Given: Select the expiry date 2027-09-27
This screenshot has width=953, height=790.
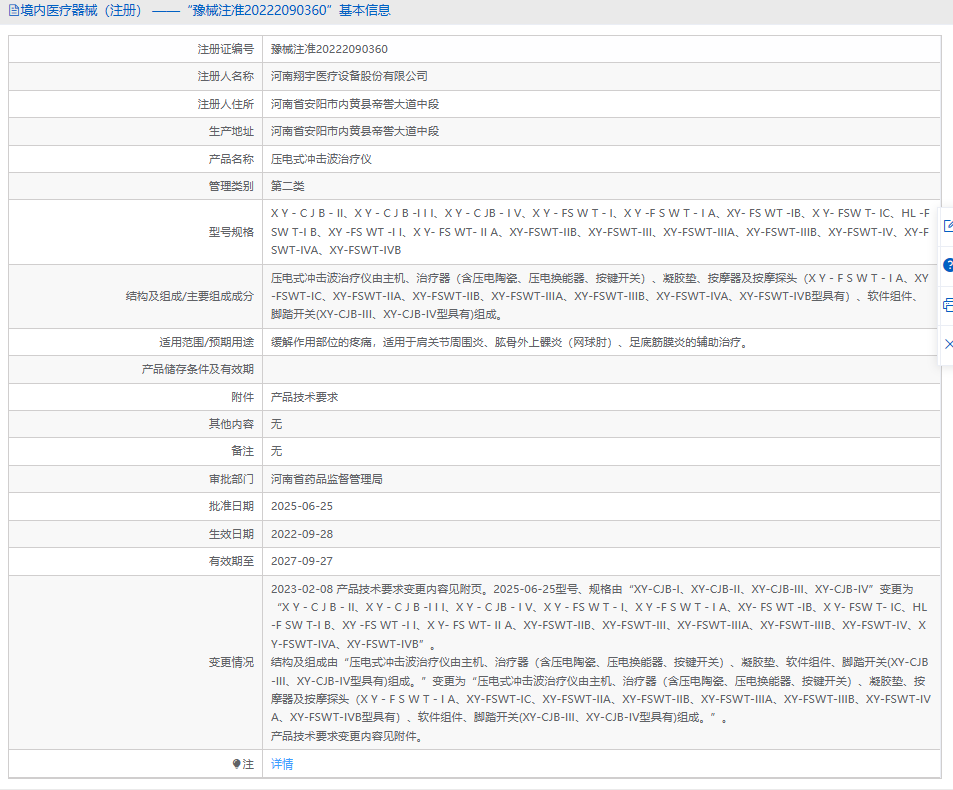Looking at the screenshot, I should [302, 561].
